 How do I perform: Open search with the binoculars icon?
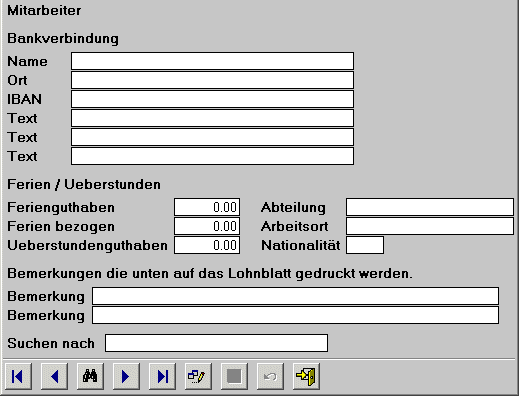click(x=90, y=376)
